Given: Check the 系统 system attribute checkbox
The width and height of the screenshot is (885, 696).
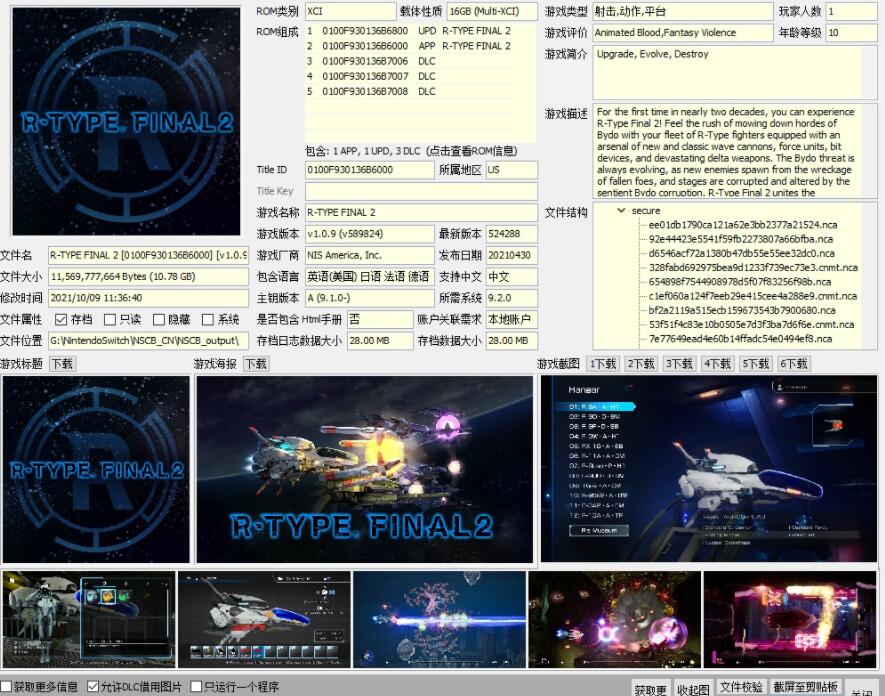Looking at the screenshot, I should (208, 319).
